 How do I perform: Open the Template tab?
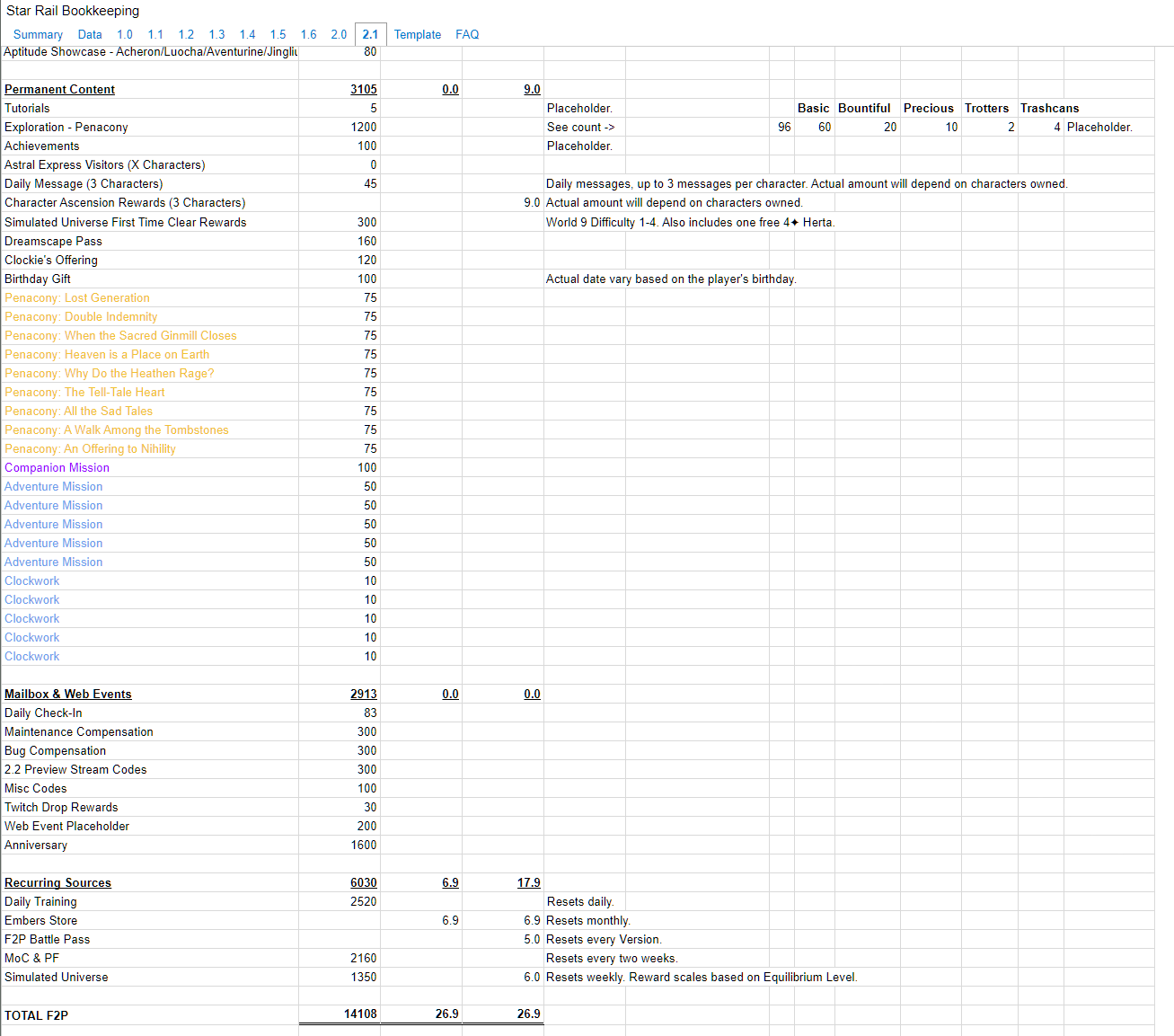coord(418,34)
